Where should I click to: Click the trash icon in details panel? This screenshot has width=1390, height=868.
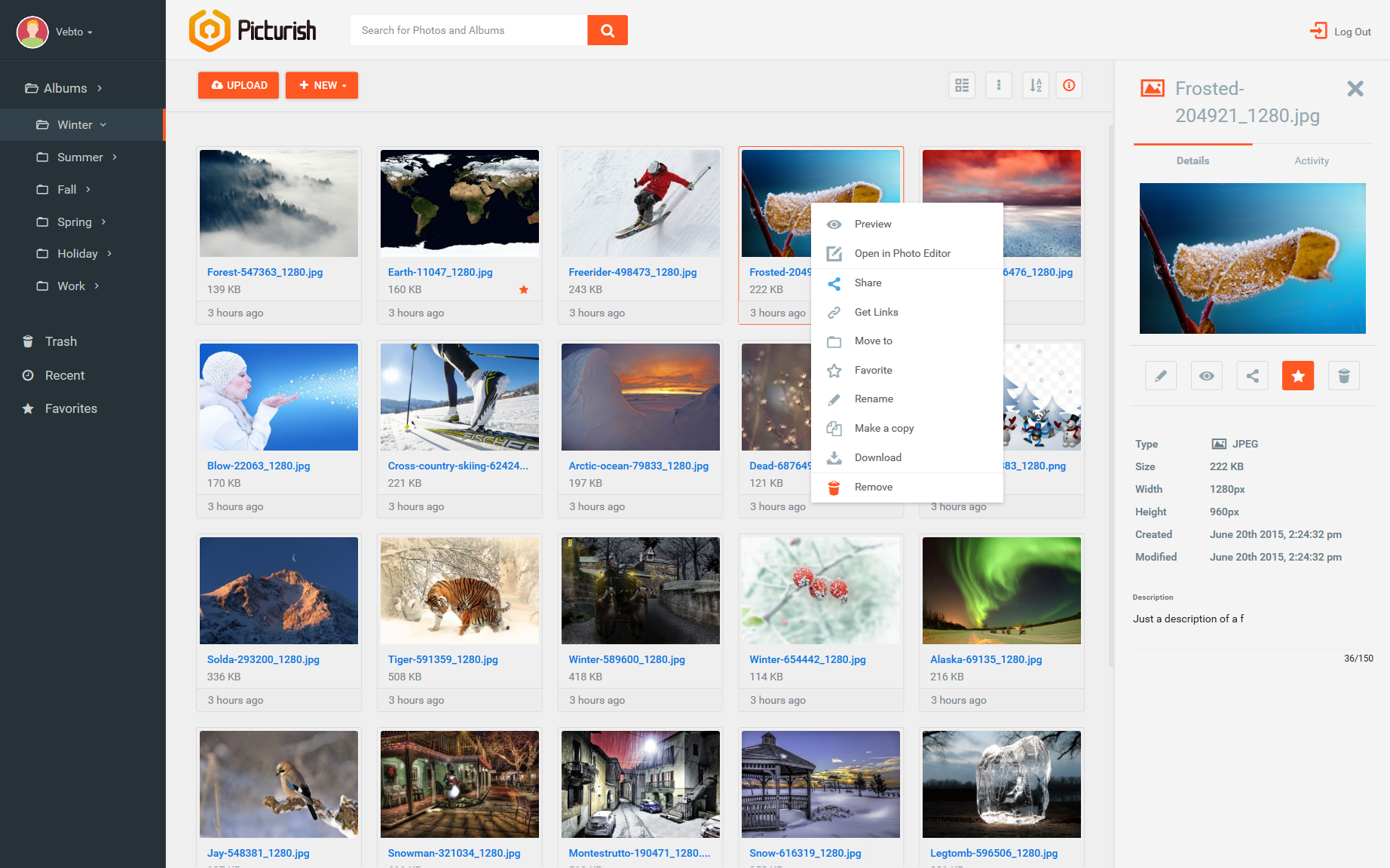pos(1344,376)
